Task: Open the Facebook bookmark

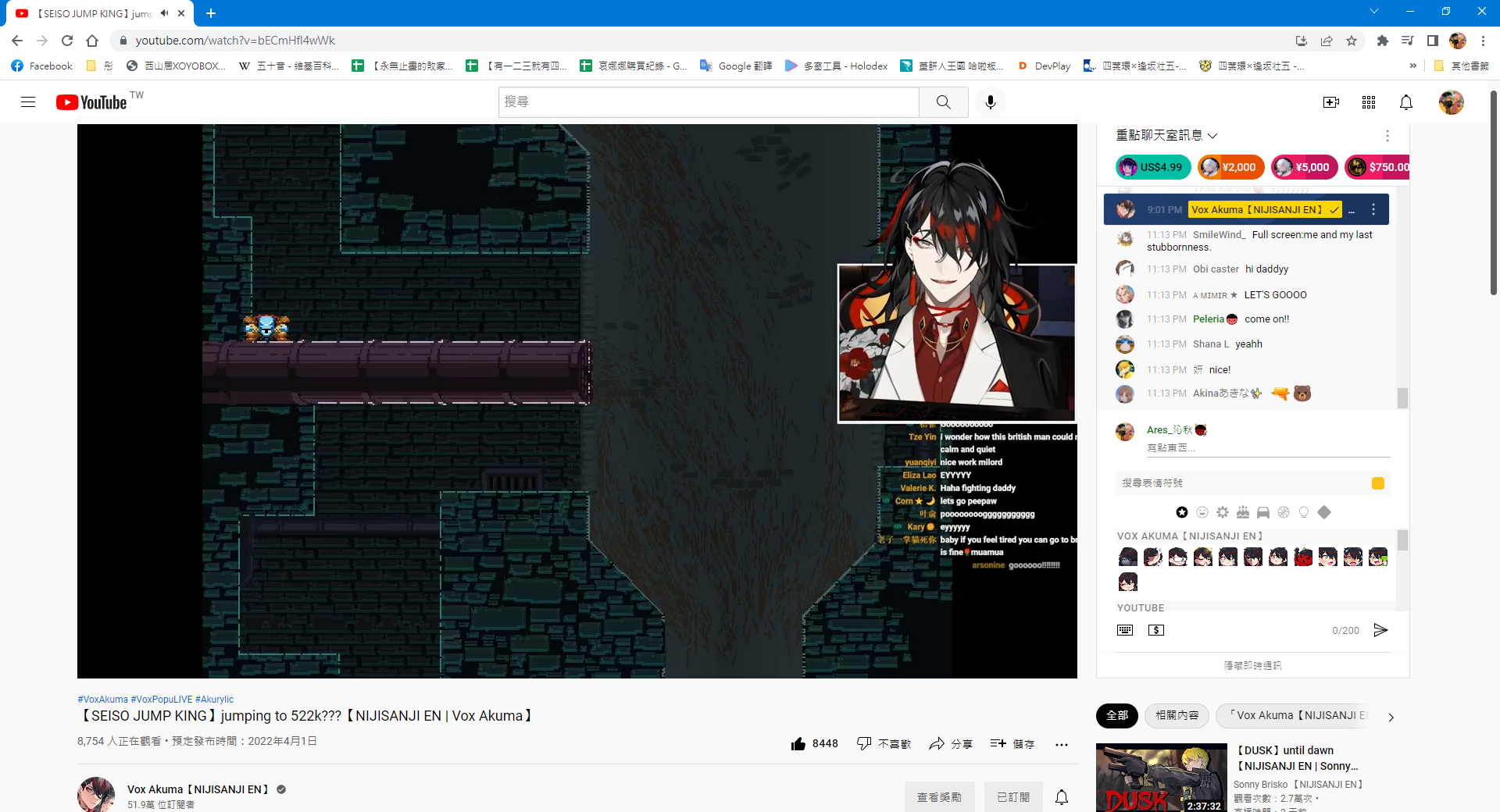Action: click(x=42, y=66)
